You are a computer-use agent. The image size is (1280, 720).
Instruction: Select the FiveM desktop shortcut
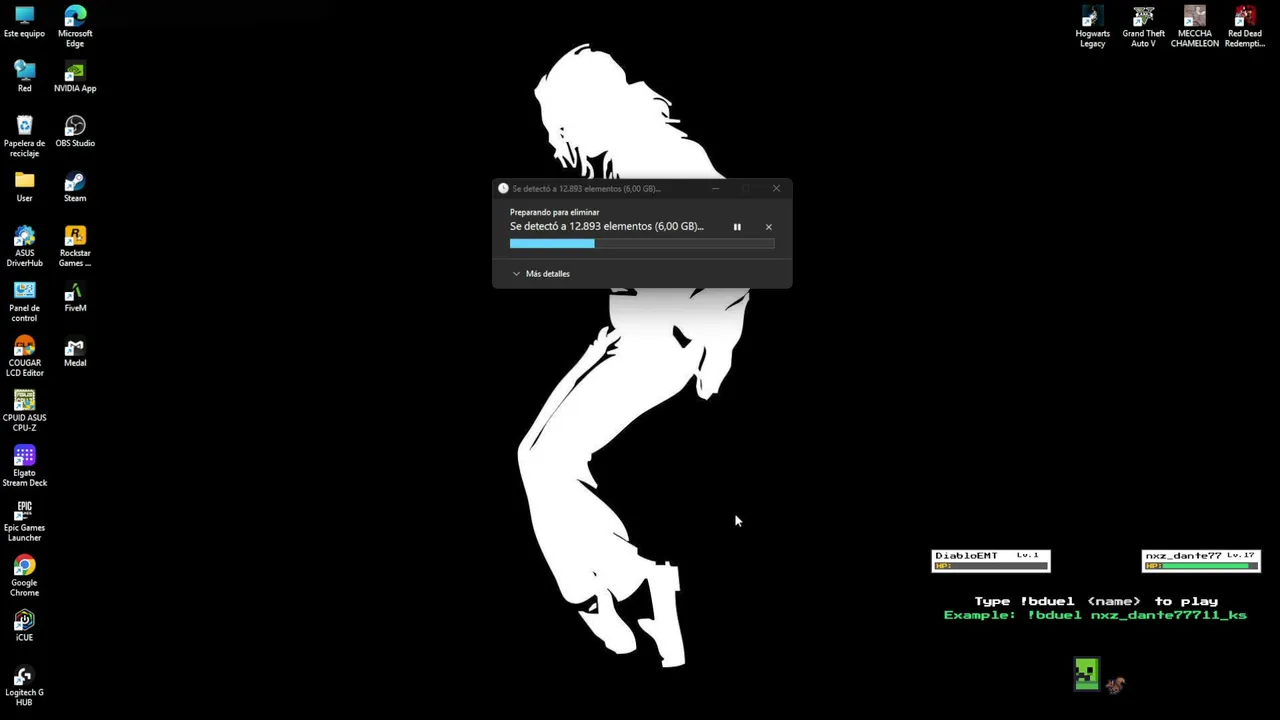tap(75, 296)
